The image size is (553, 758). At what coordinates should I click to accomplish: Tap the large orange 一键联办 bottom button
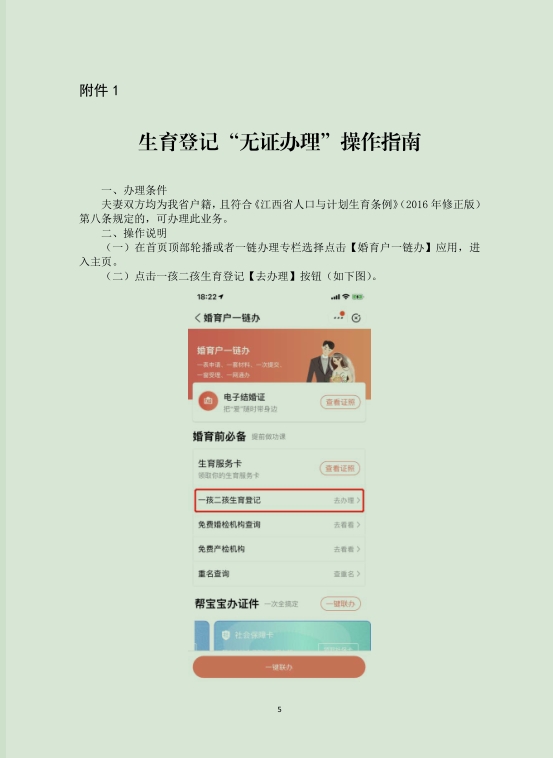(x=279, y=667)
